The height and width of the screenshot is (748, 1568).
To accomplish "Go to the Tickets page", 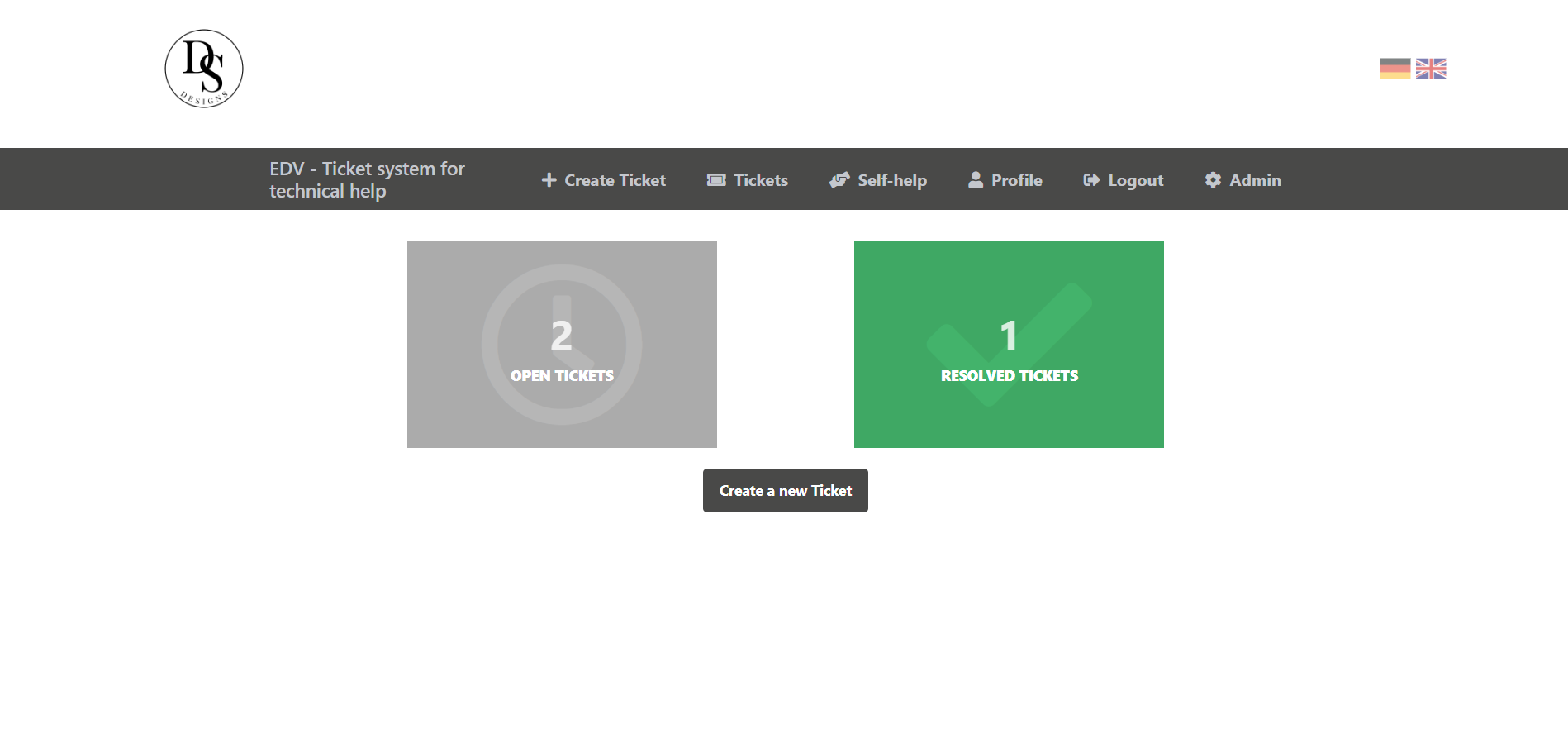I will (x=761, y=180).
